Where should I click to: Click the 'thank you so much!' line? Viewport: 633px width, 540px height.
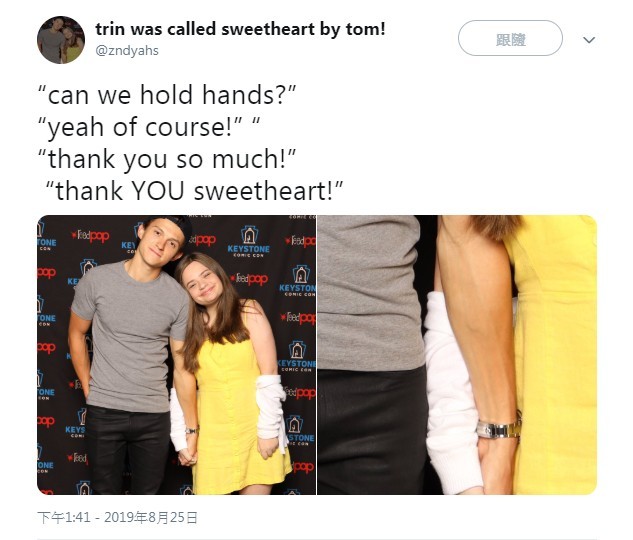point(167,159)
